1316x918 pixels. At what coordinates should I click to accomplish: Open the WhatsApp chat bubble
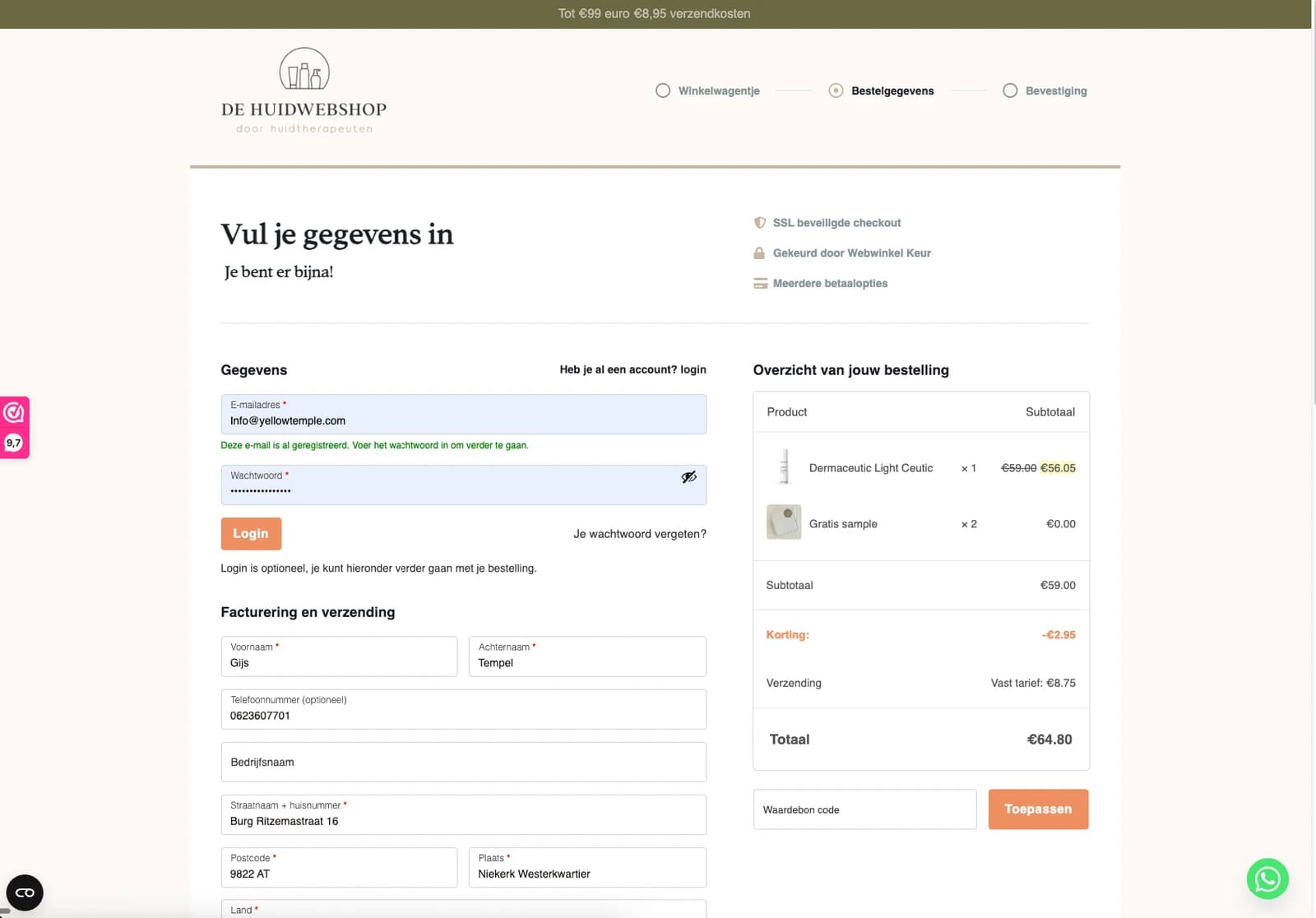click(1267, 879)
